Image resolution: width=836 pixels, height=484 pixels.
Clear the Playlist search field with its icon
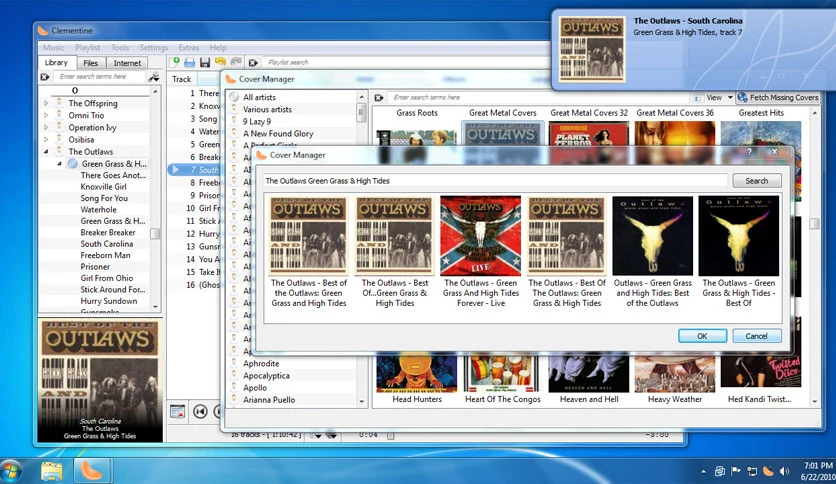[253, 62]
